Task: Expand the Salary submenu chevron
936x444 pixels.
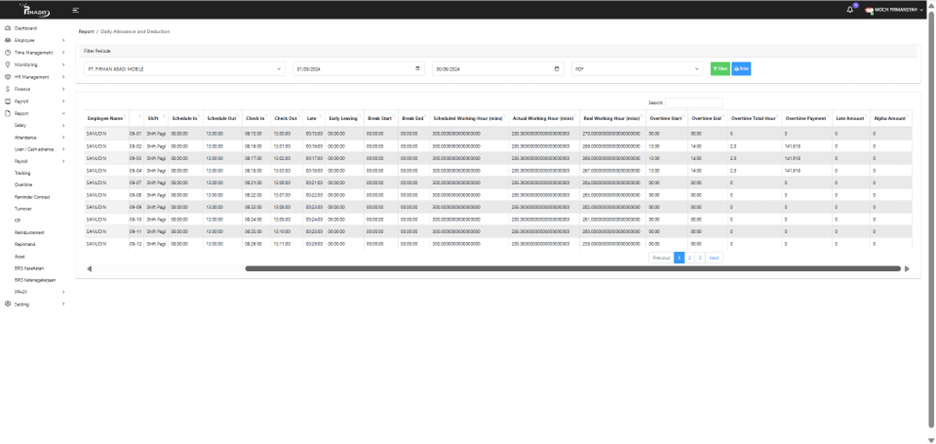Action: click(x=63, y=125)
